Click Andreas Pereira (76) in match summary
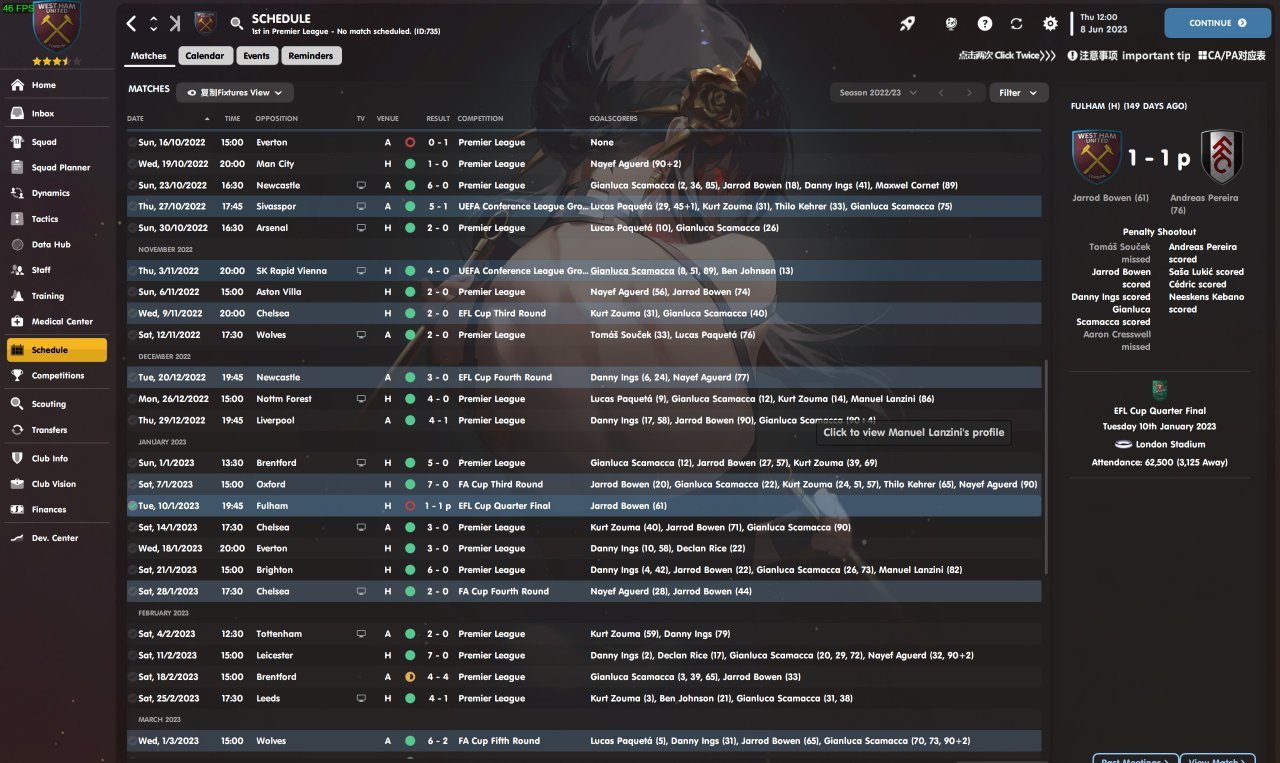The width and height of the screenshot is (1280, 763). pyautogui.click(x=1203, y=204)
